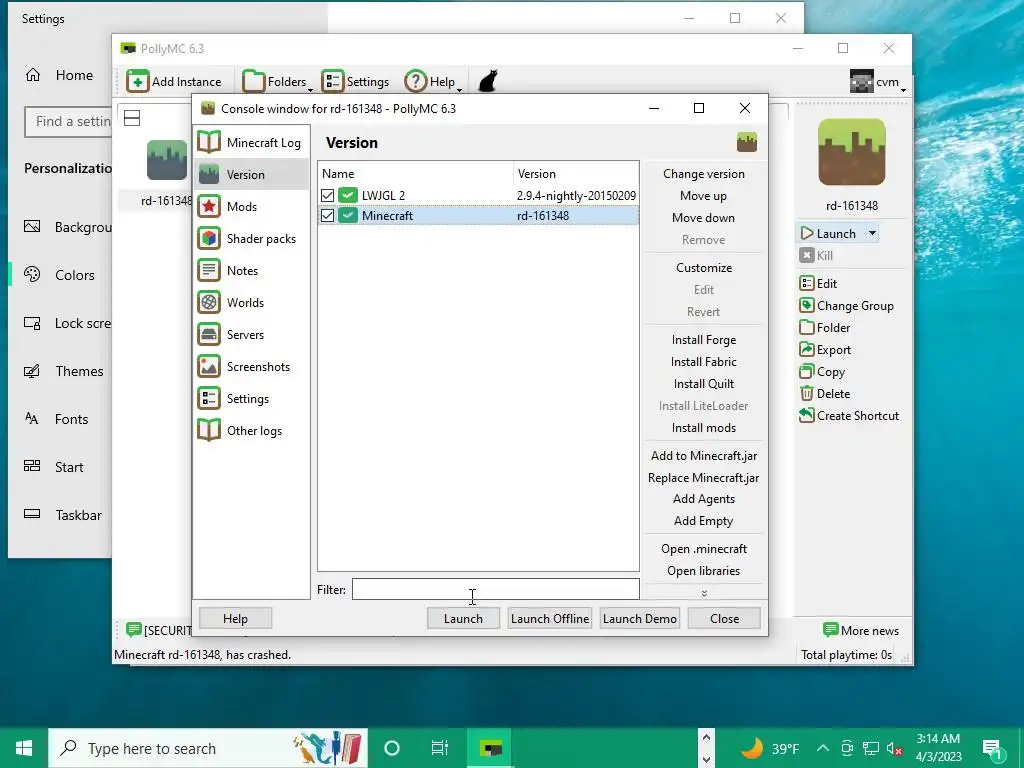Click Copy instance icon
This screenshot has height=768, width=1024.
click(x=807, y=372)
